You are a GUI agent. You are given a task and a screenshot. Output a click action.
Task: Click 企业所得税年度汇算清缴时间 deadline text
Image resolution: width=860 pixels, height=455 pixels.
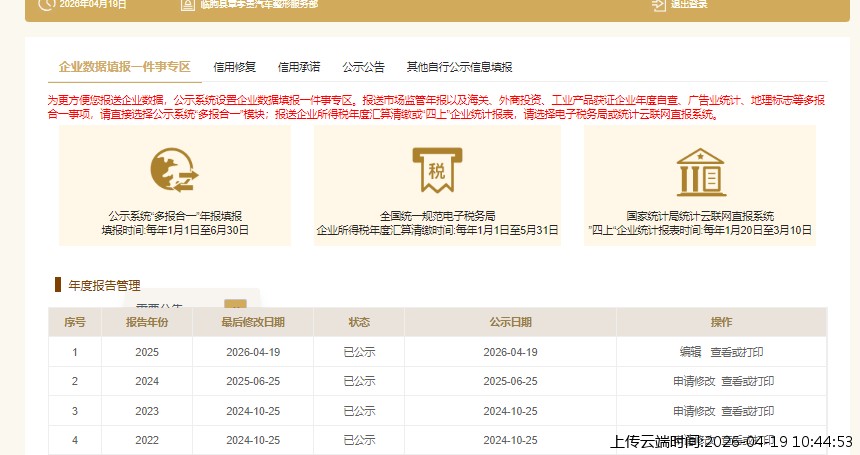[437, 230]
